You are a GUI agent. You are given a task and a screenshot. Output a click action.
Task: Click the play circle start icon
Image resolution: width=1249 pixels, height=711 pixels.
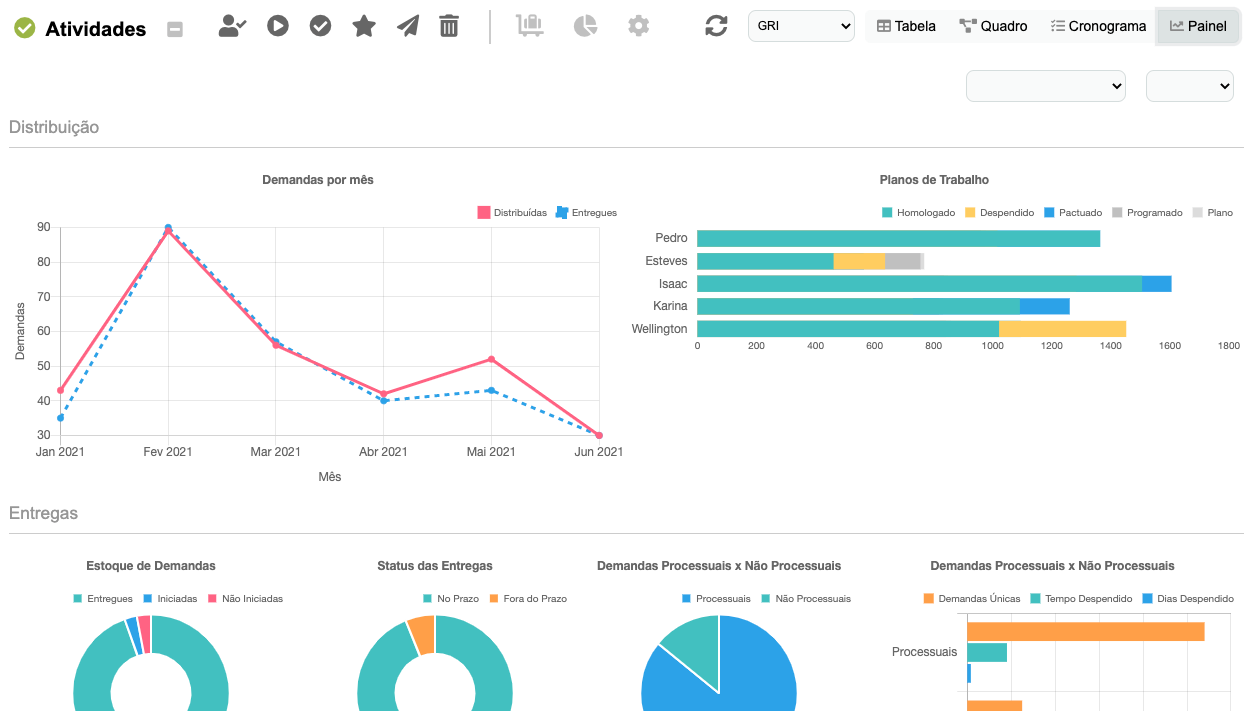(x=278, y=26)
